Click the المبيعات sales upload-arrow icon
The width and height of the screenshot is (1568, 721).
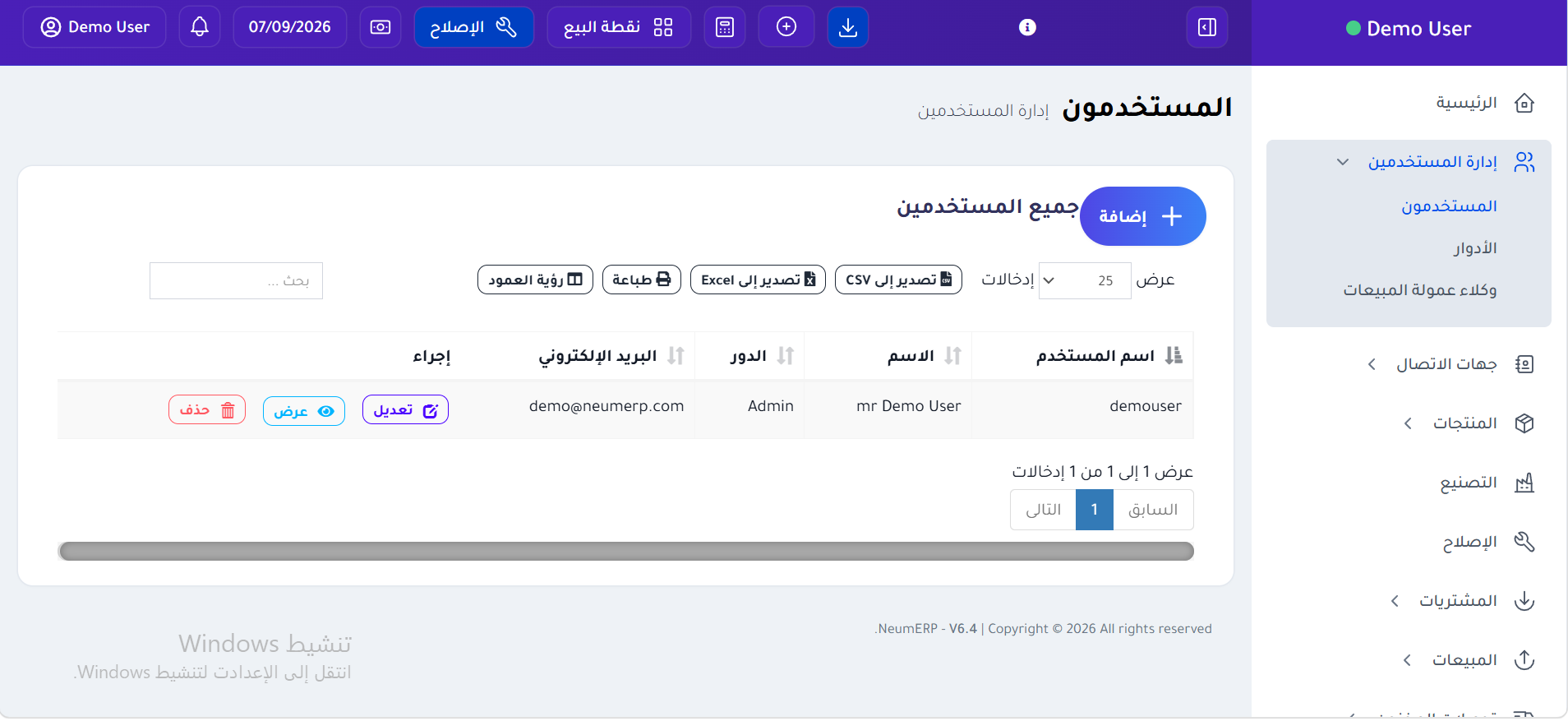pyautogui.click(x=1524, y=660)
